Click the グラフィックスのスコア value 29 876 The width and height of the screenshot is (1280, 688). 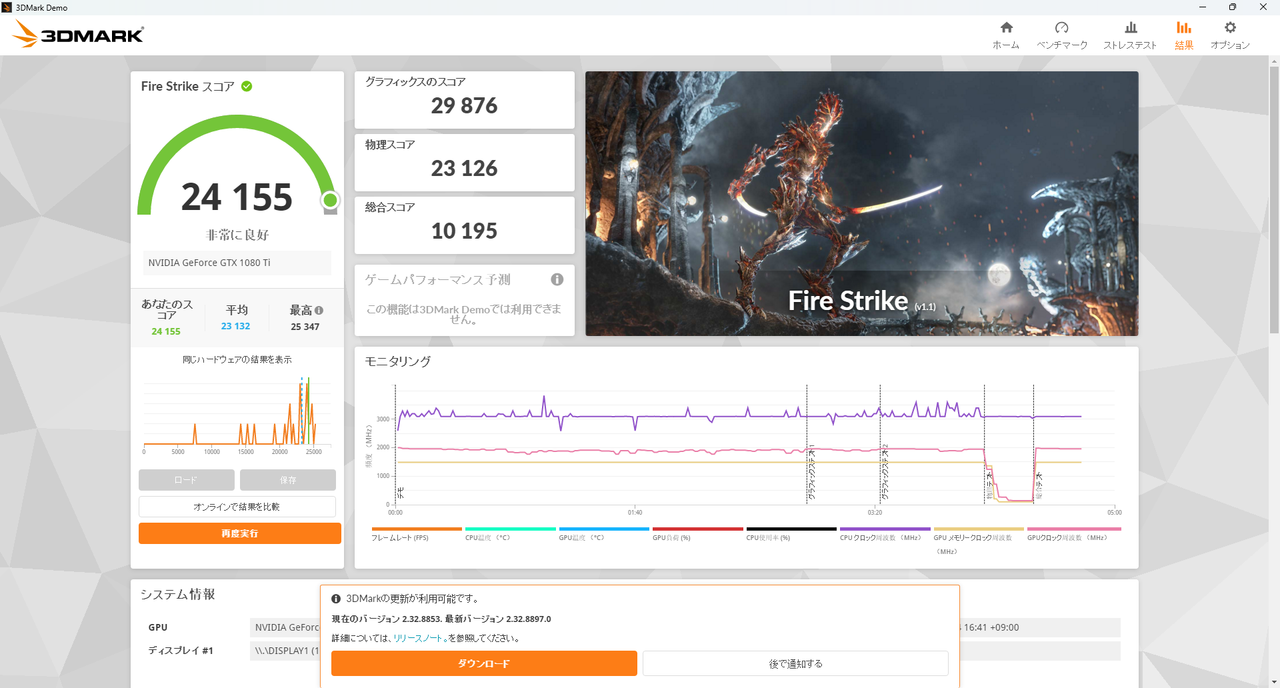[464, 106]
